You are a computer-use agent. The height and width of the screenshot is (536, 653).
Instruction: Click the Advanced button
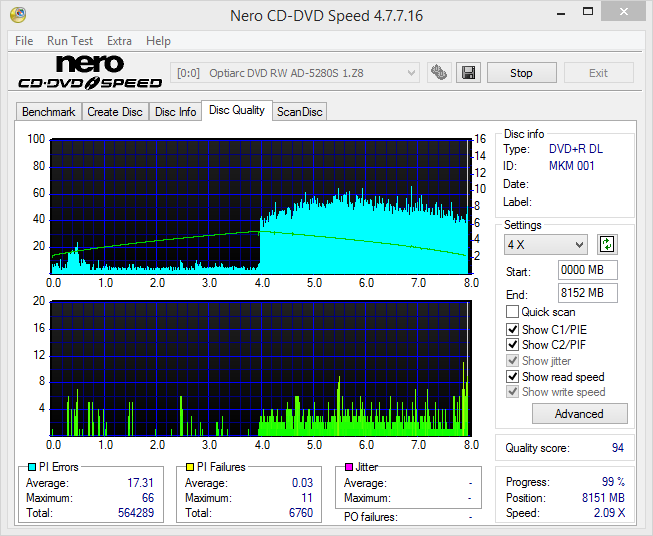tap(579, 414)
